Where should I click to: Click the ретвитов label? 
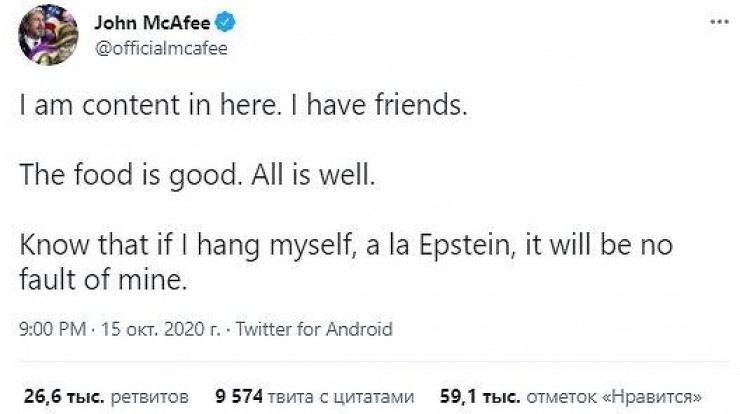pyautogui.click(x=146, y=395)
